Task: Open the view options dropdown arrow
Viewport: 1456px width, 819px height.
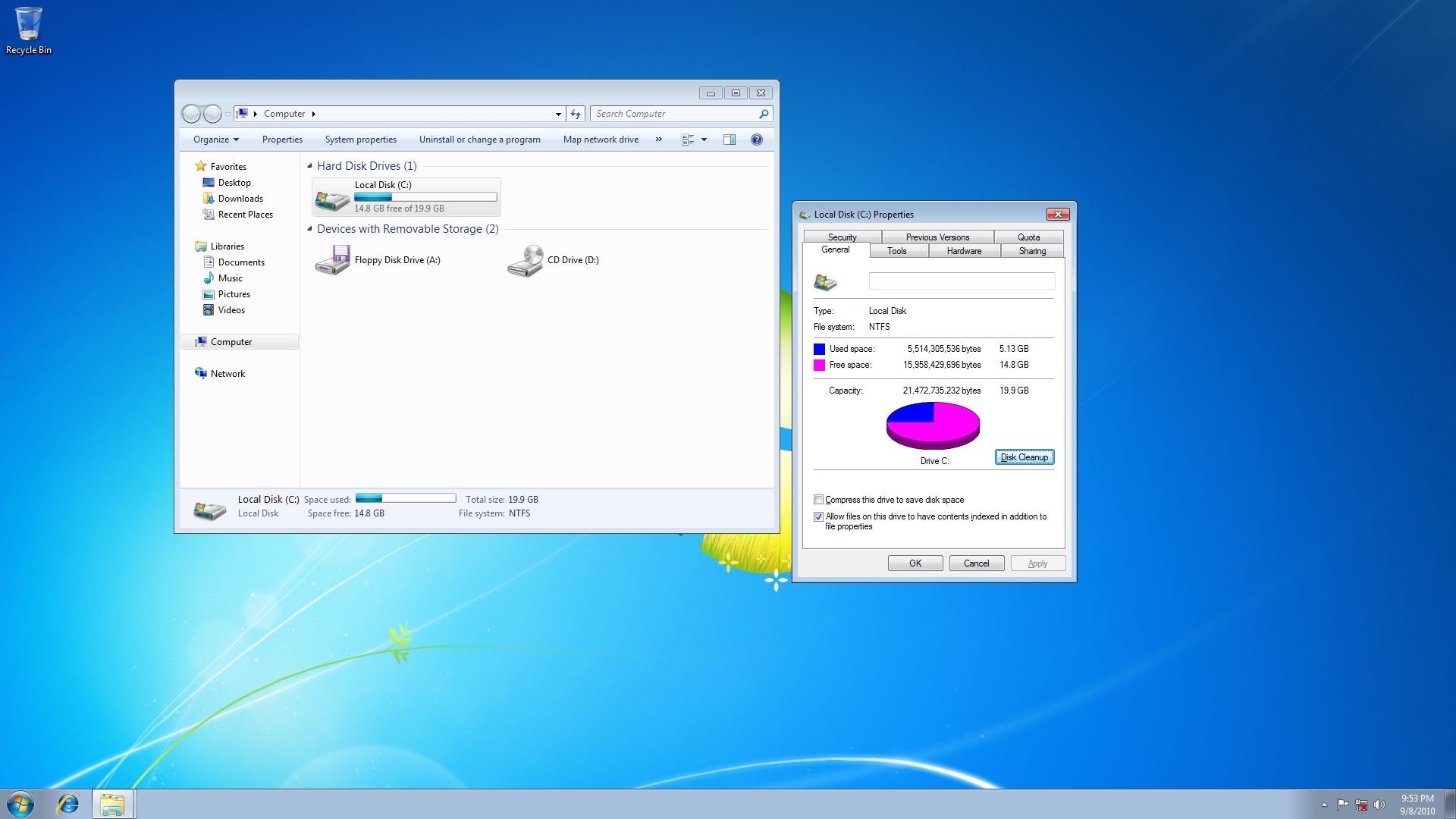Action: [x=704, y=140]
